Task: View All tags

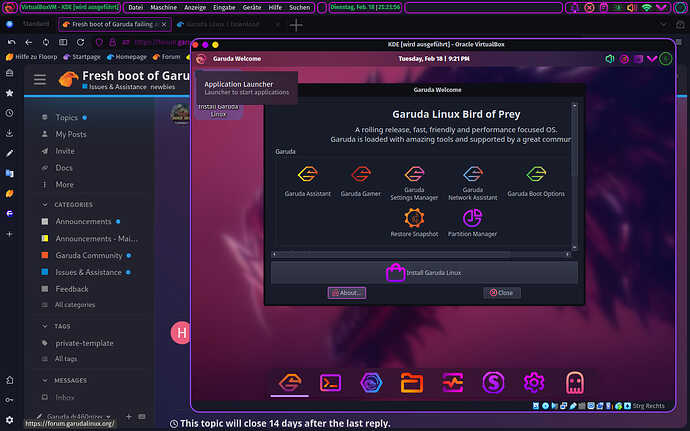Action: 66,359
